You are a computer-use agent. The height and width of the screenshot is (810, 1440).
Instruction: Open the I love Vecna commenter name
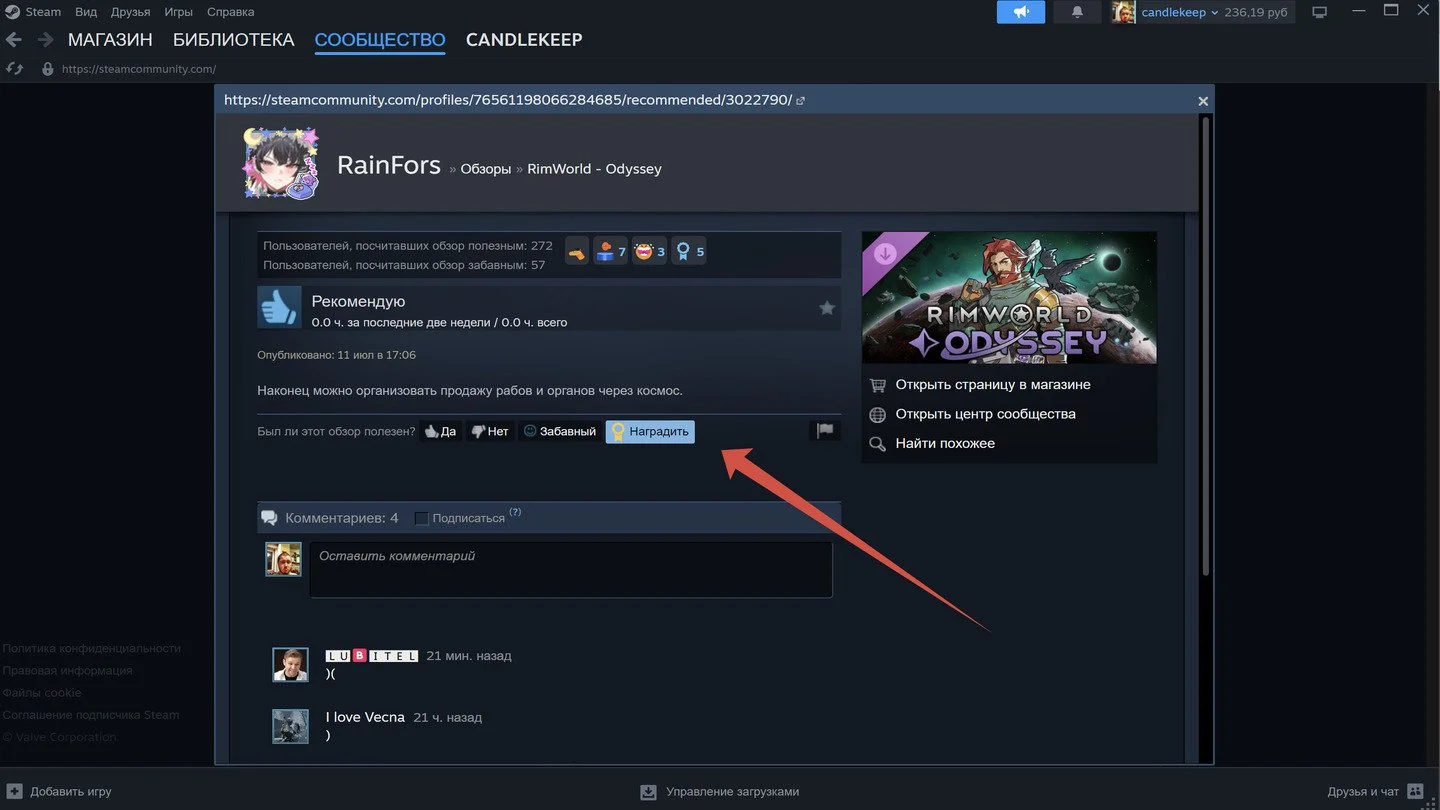click(365, 717)
